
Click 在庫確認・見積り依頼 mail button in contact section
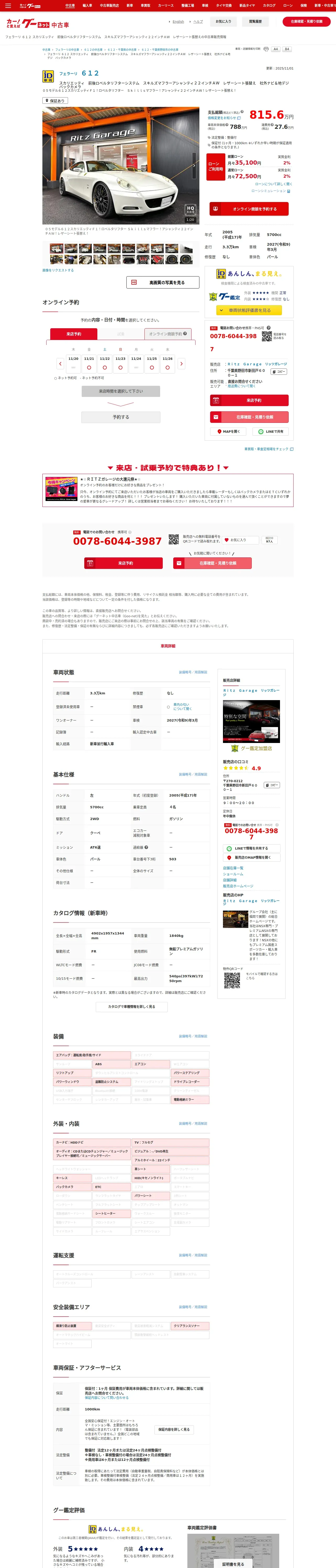[x=212, y=564]
